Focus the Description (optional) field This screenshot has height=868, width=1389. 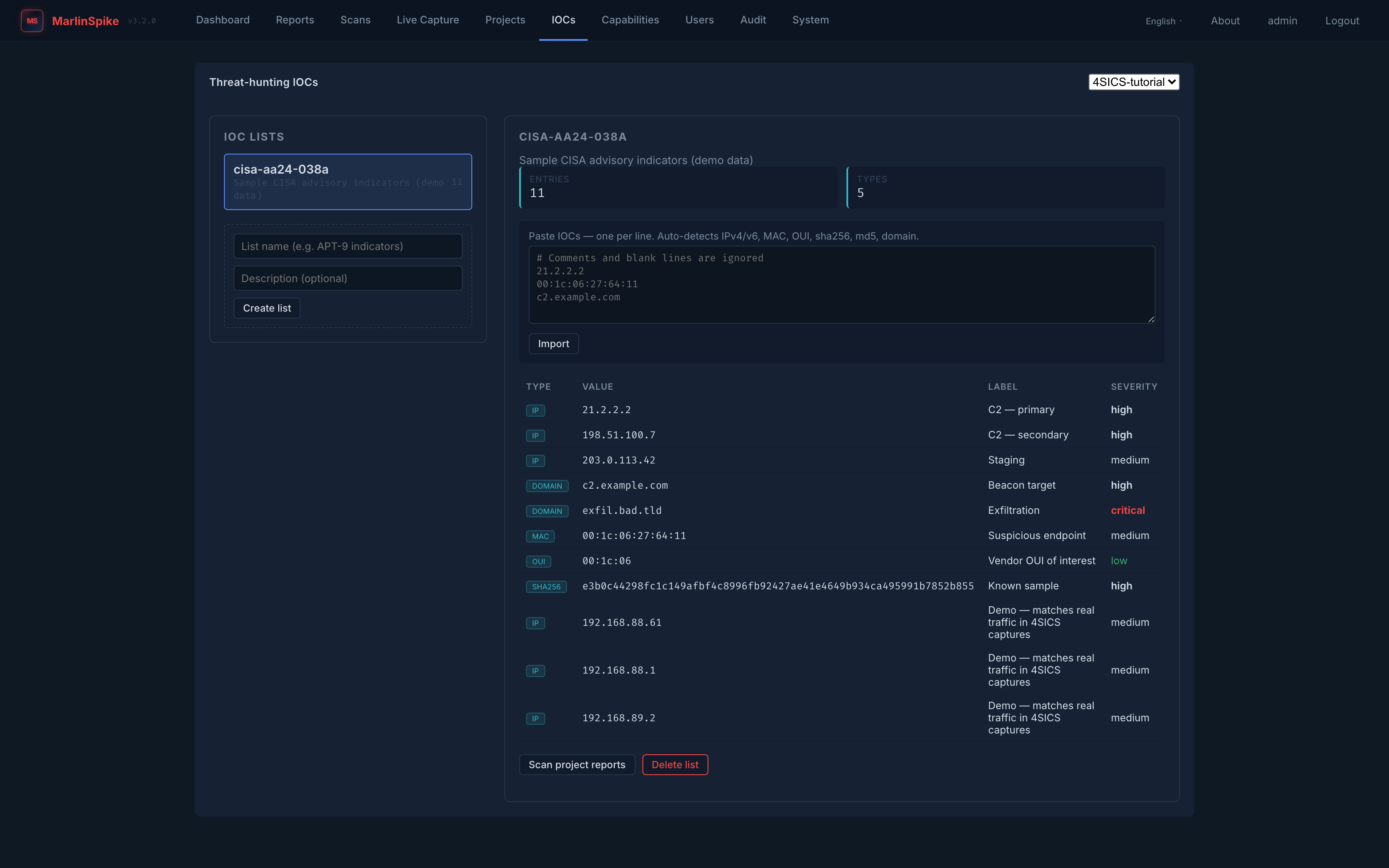tap(348, 279)
